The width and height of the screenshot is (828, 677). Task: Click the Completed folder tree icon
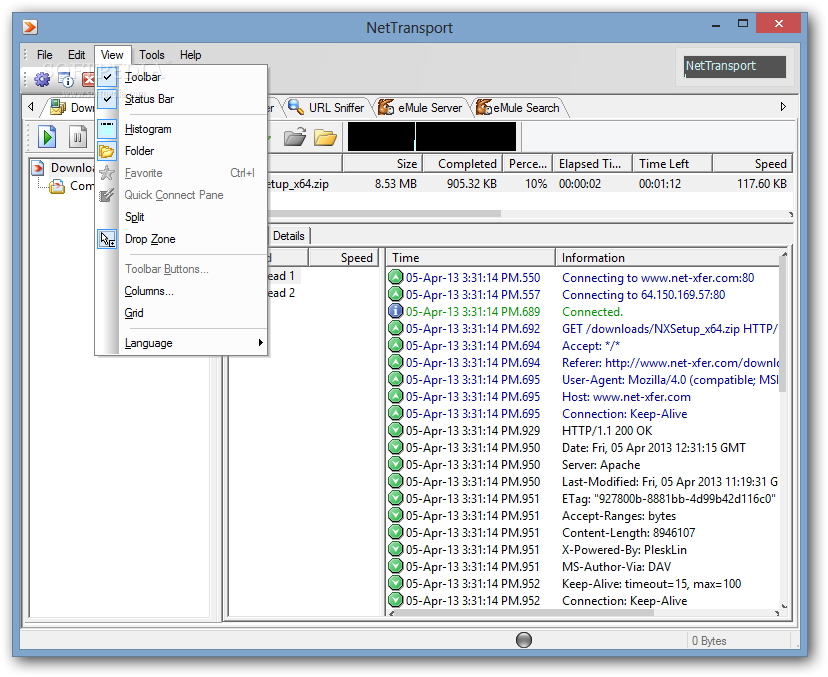[57, 186]
